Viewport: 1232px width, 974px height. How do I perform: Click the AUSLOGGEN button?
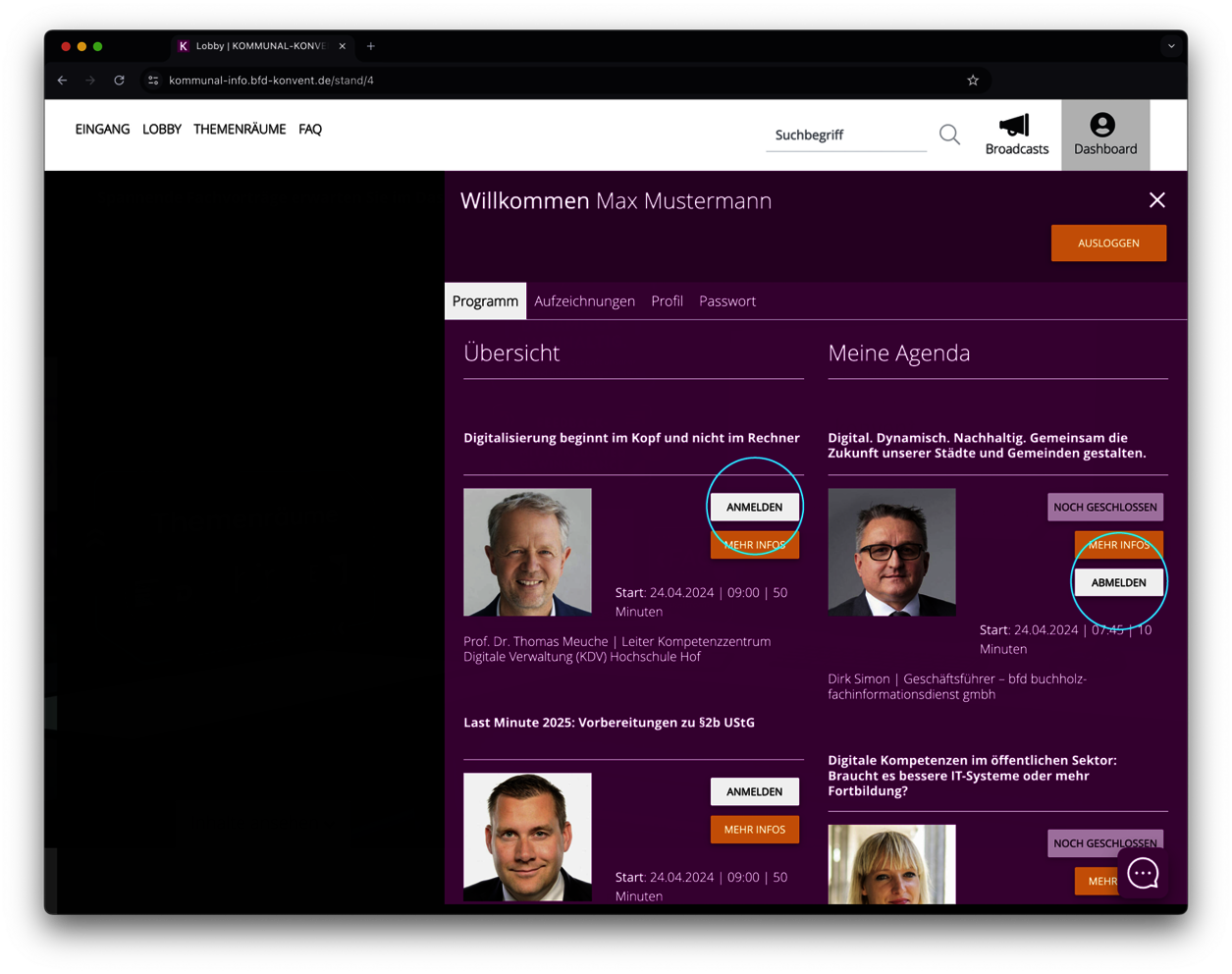pos(1108,243)
